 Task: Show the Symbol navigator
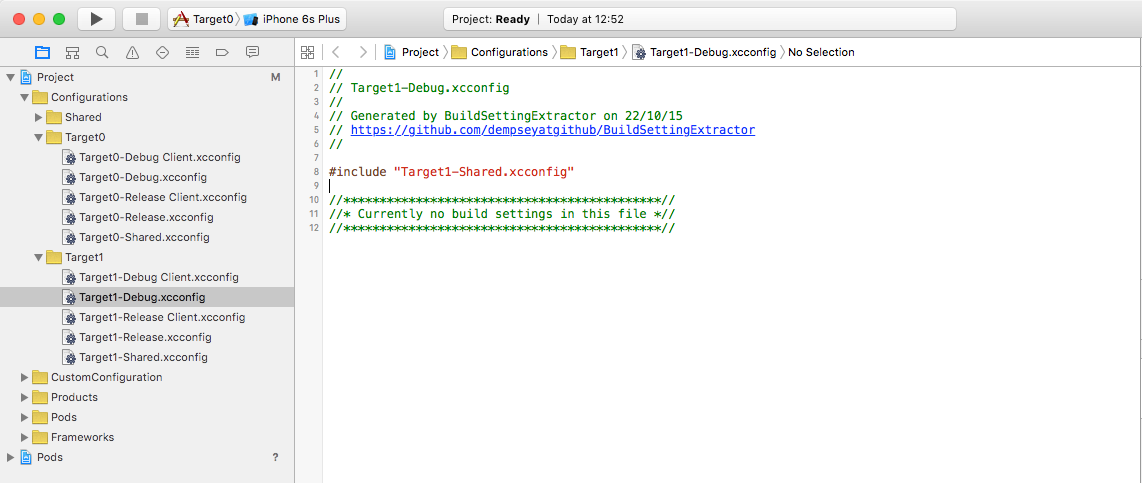72,52
